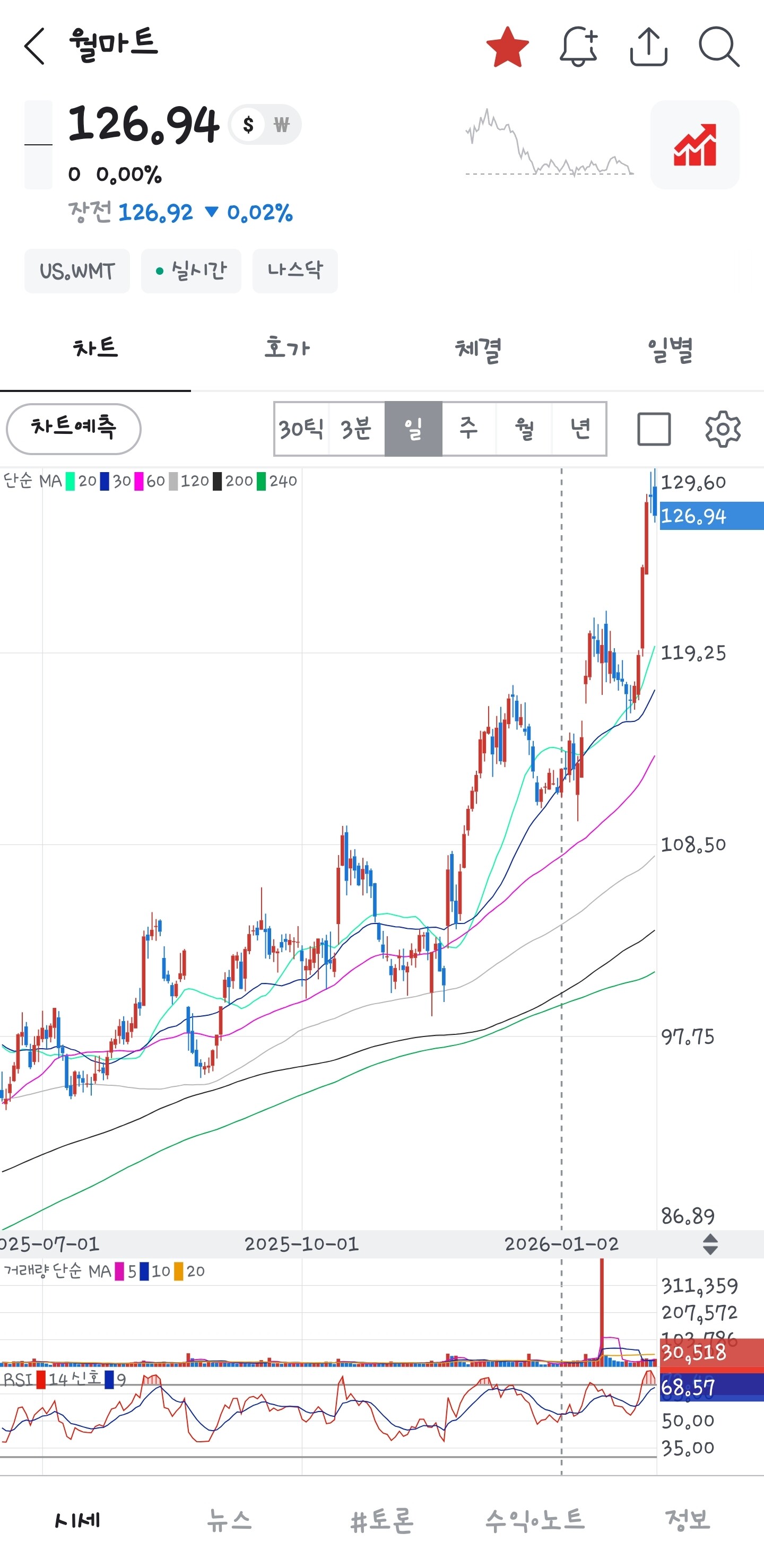This screenshot has width=764, height=1568.
Task: Select the 월 monthly chart interval
Action: (524, 429)
